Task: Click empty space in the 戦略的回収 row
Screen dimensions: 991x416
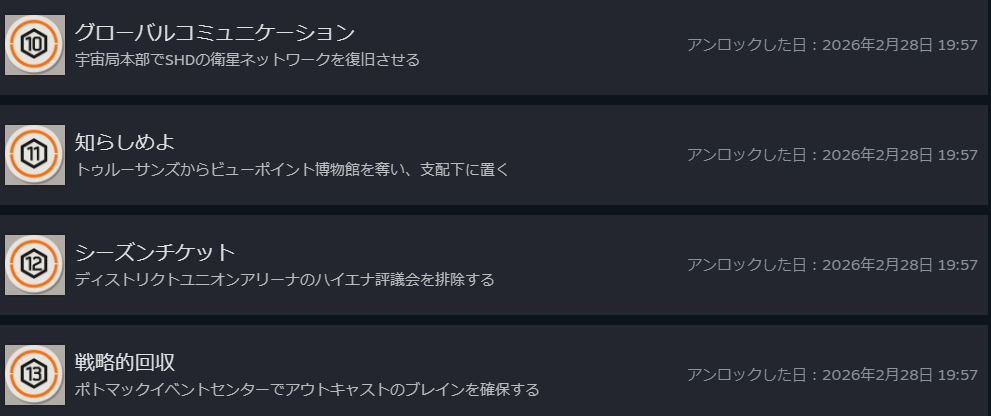Action: click(610, 375)
